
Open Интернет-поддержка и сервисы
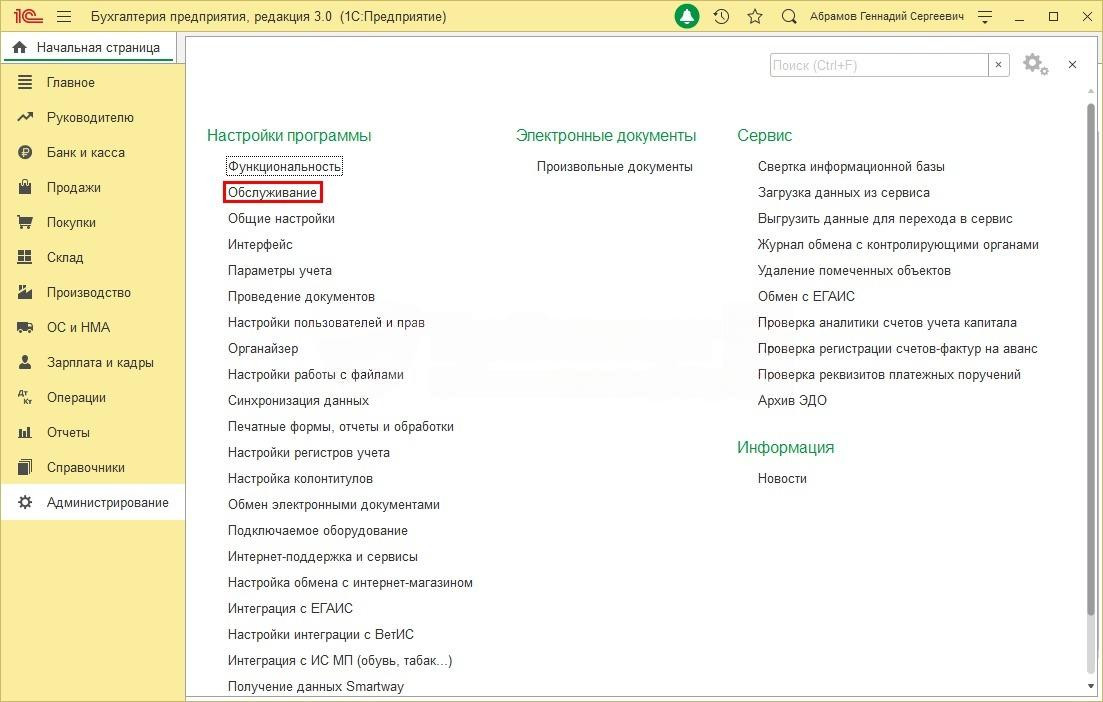point(323,557)
